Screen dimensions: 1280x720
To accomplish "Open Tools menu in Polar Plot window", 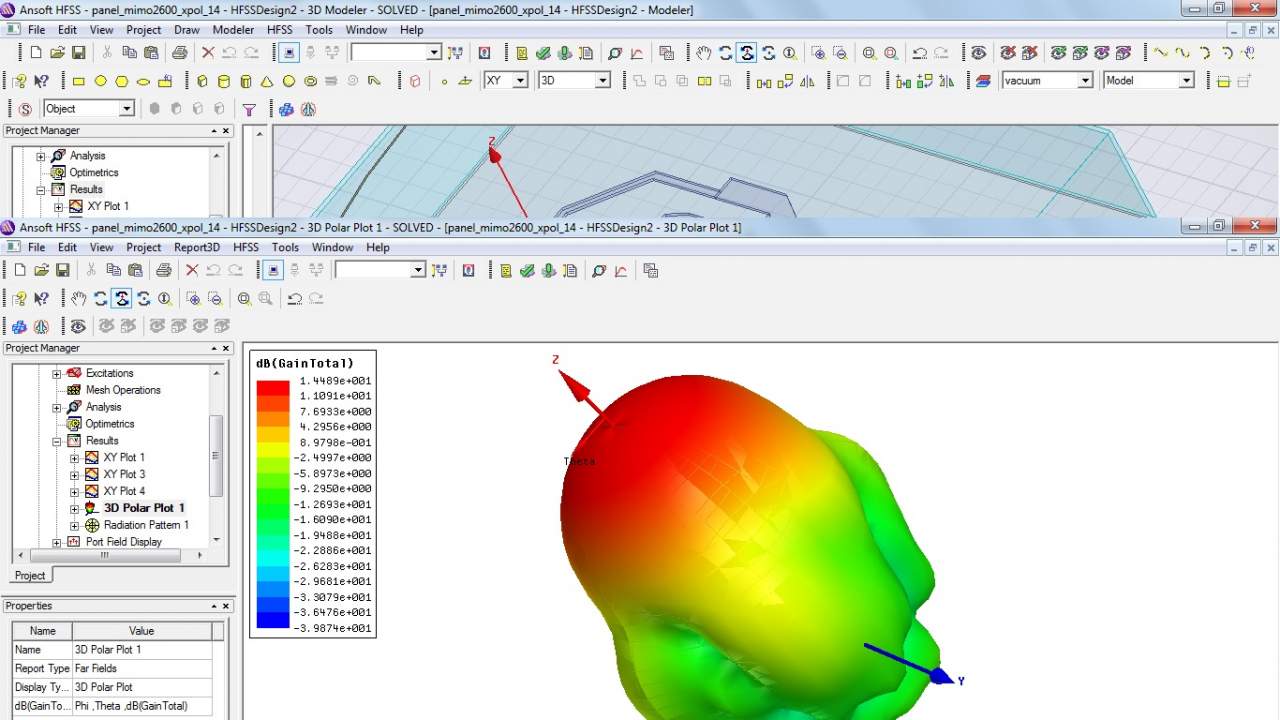I will (x=285, y=247).
